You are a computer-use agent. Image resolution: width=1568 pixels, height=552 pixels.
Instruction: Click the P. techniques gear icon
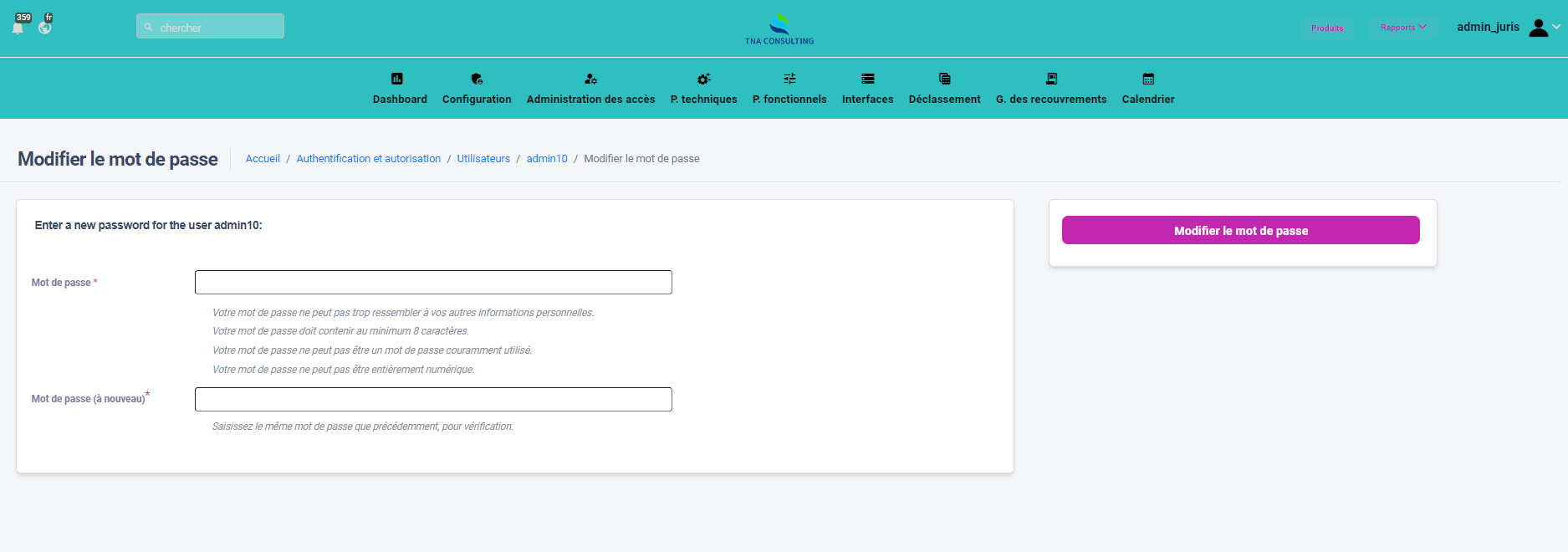(703, 79)
